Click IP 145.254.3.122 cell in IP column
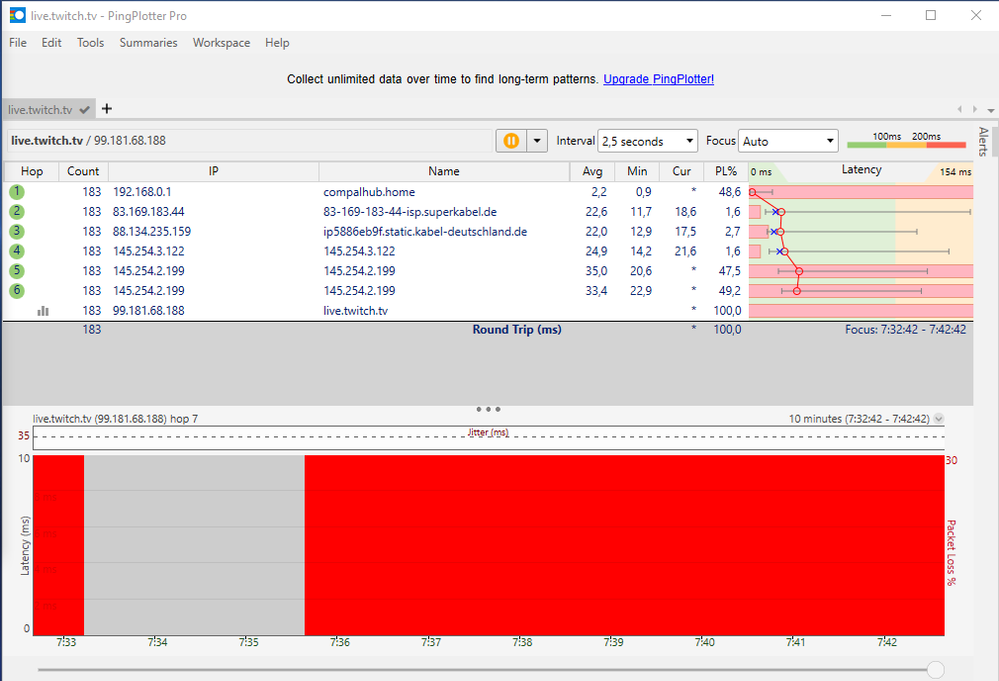The width and height of the screenshot is (999, 681). [148, 251]
